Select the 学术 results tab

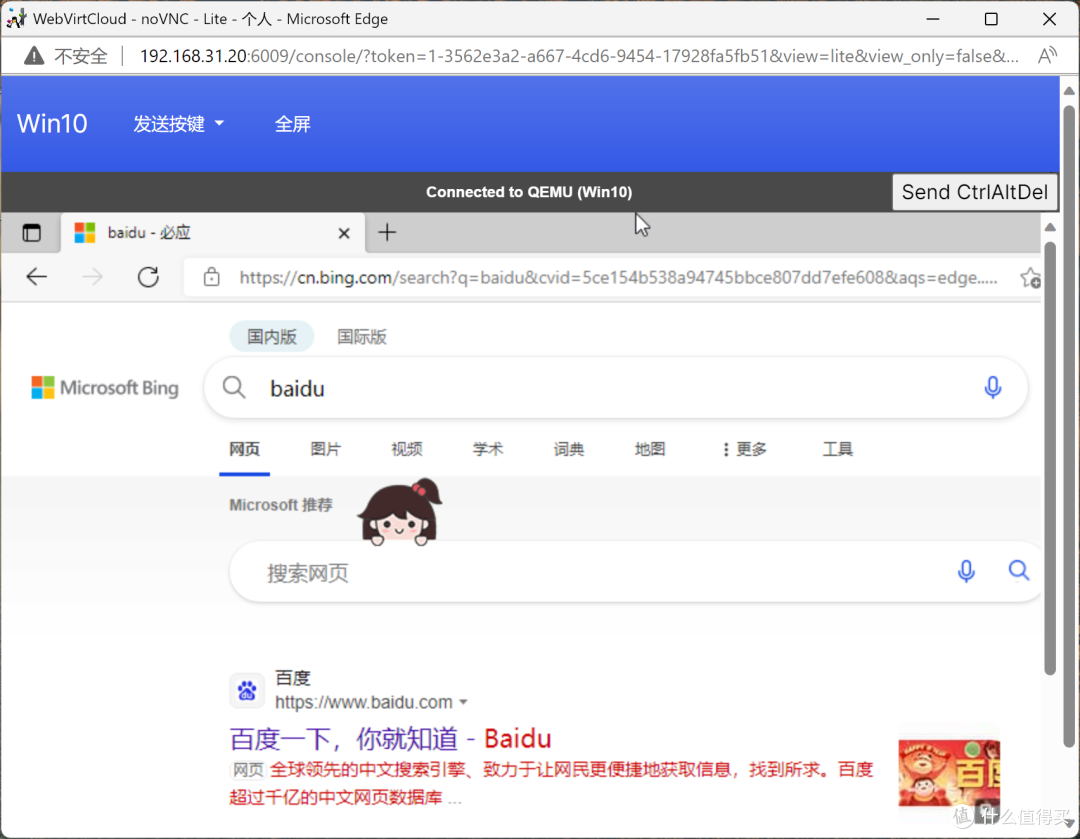pos(488,449)
